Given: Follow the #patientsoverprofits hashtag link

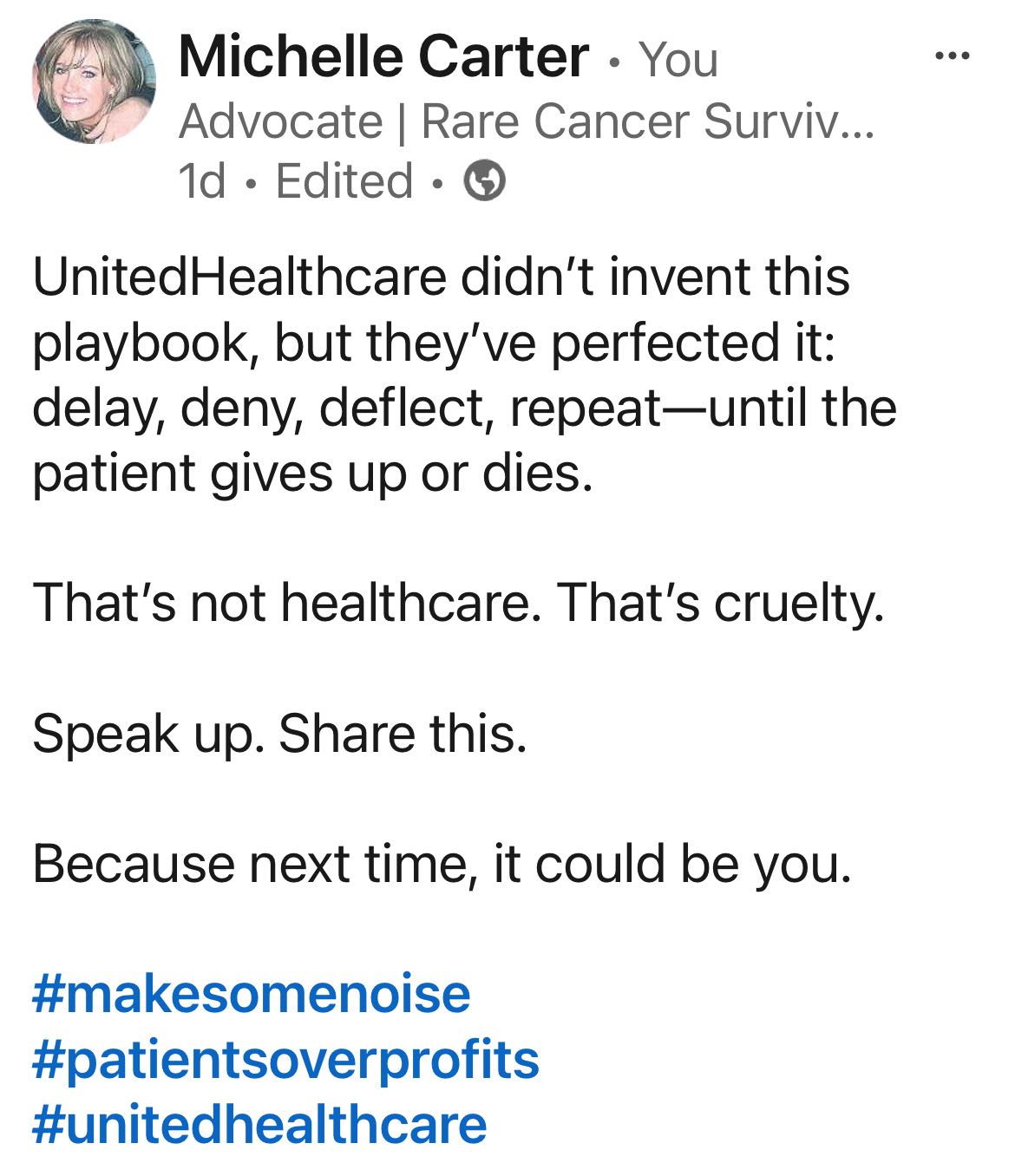Looking at the screenshot, I should 285,1059.
